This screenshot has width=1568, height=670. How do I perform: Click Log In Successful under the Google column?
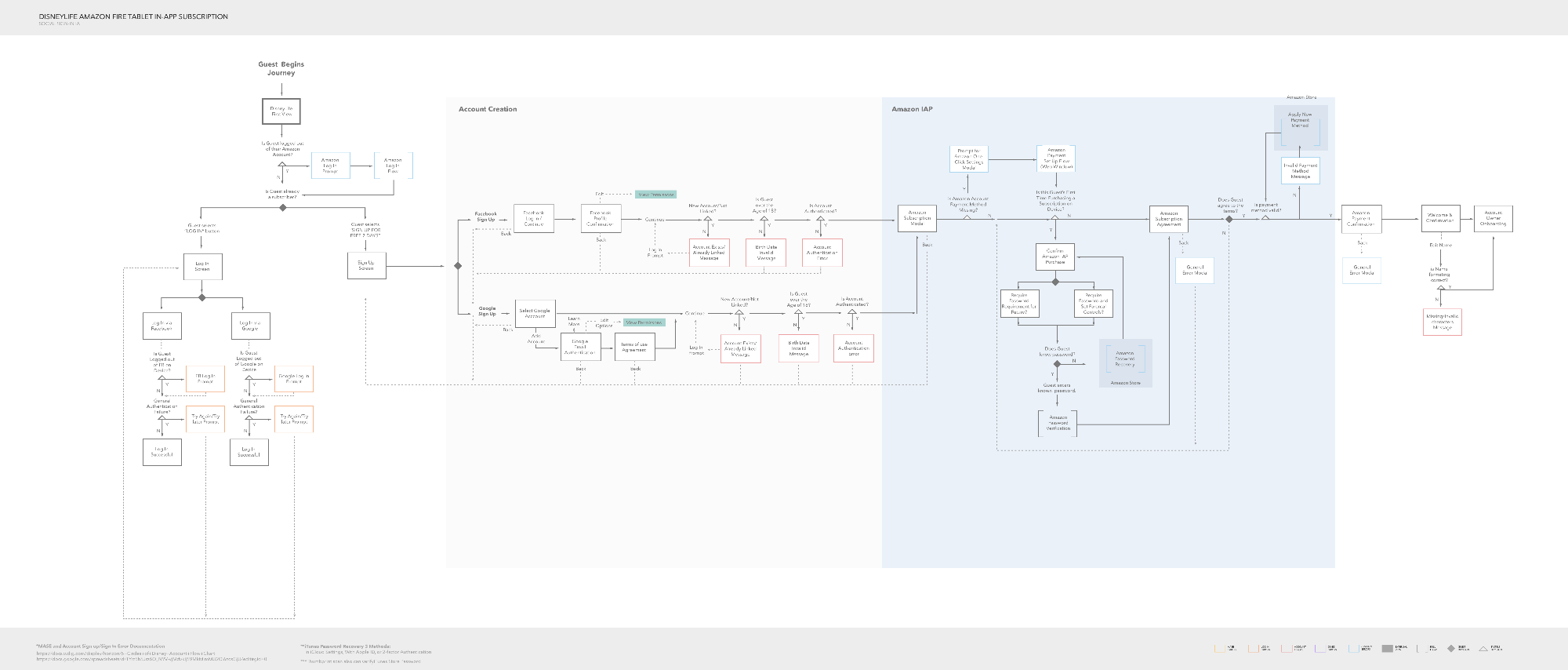[249, 453]
